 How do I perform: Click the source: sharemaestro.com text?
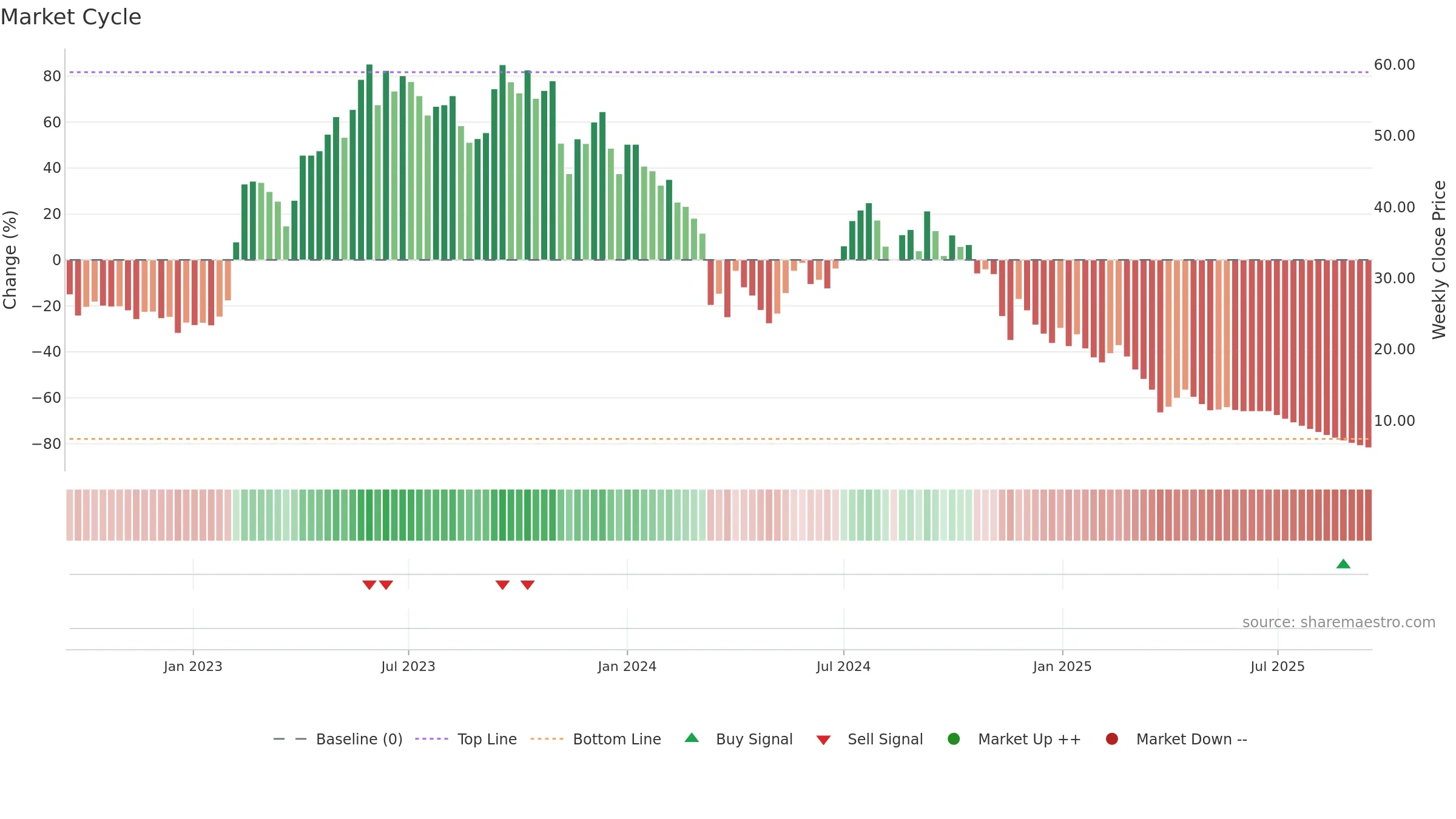(x=1339, y=622)
